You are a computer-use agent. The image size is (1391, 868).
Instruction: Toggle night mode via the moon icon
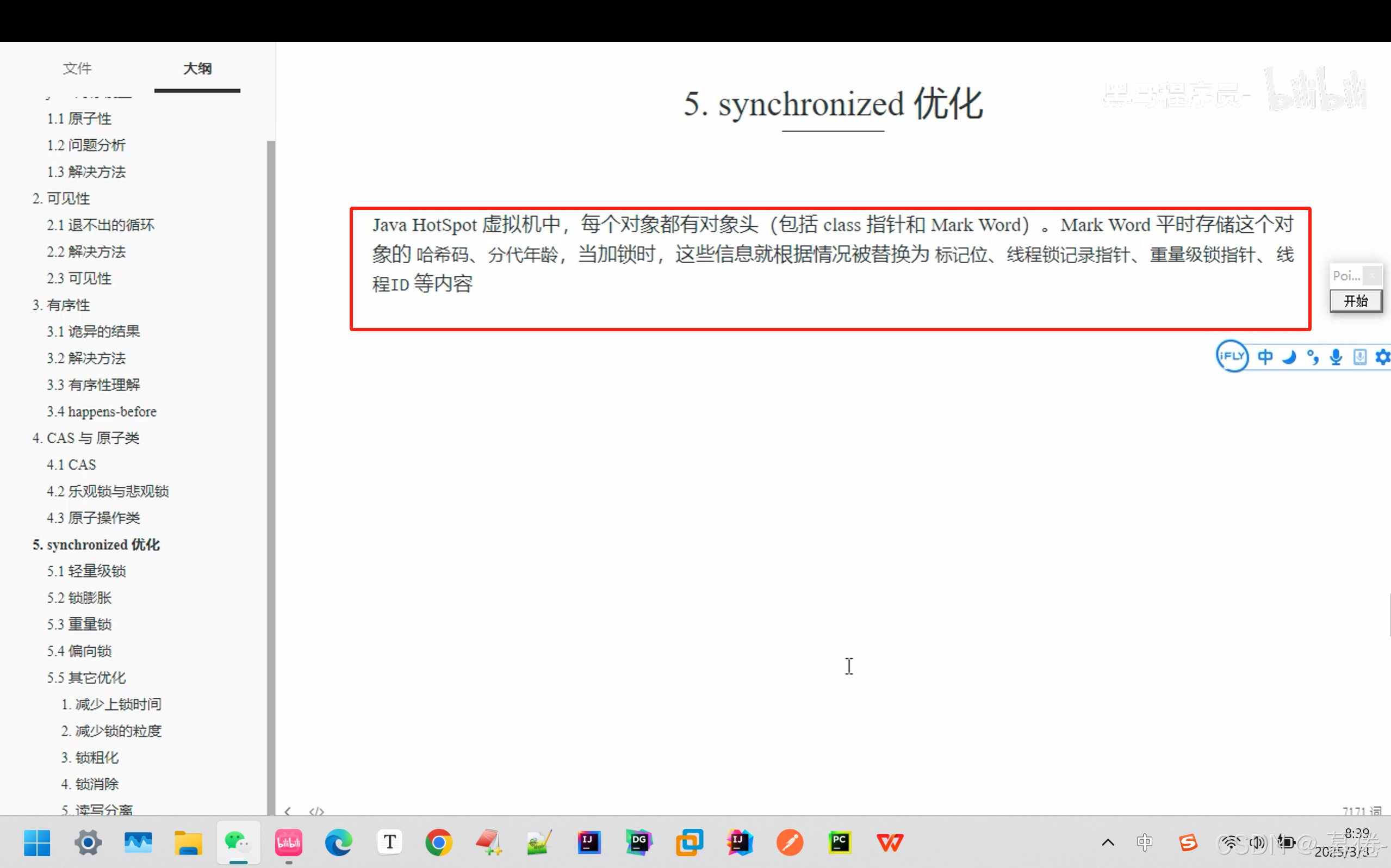(x=1289, y=357)
